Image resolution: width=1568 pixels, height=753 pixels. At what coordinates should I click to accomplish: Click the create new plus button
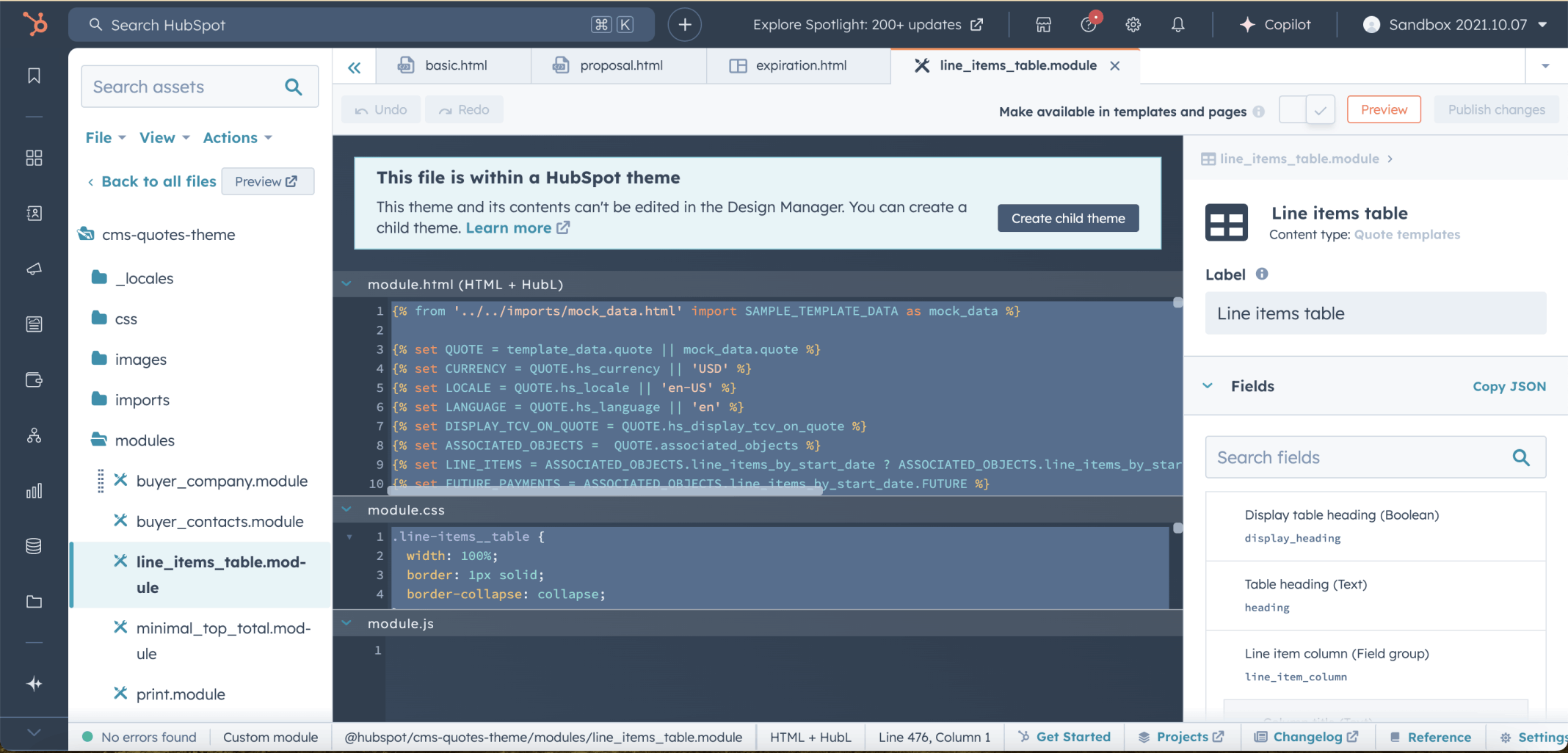coord(684,25)
